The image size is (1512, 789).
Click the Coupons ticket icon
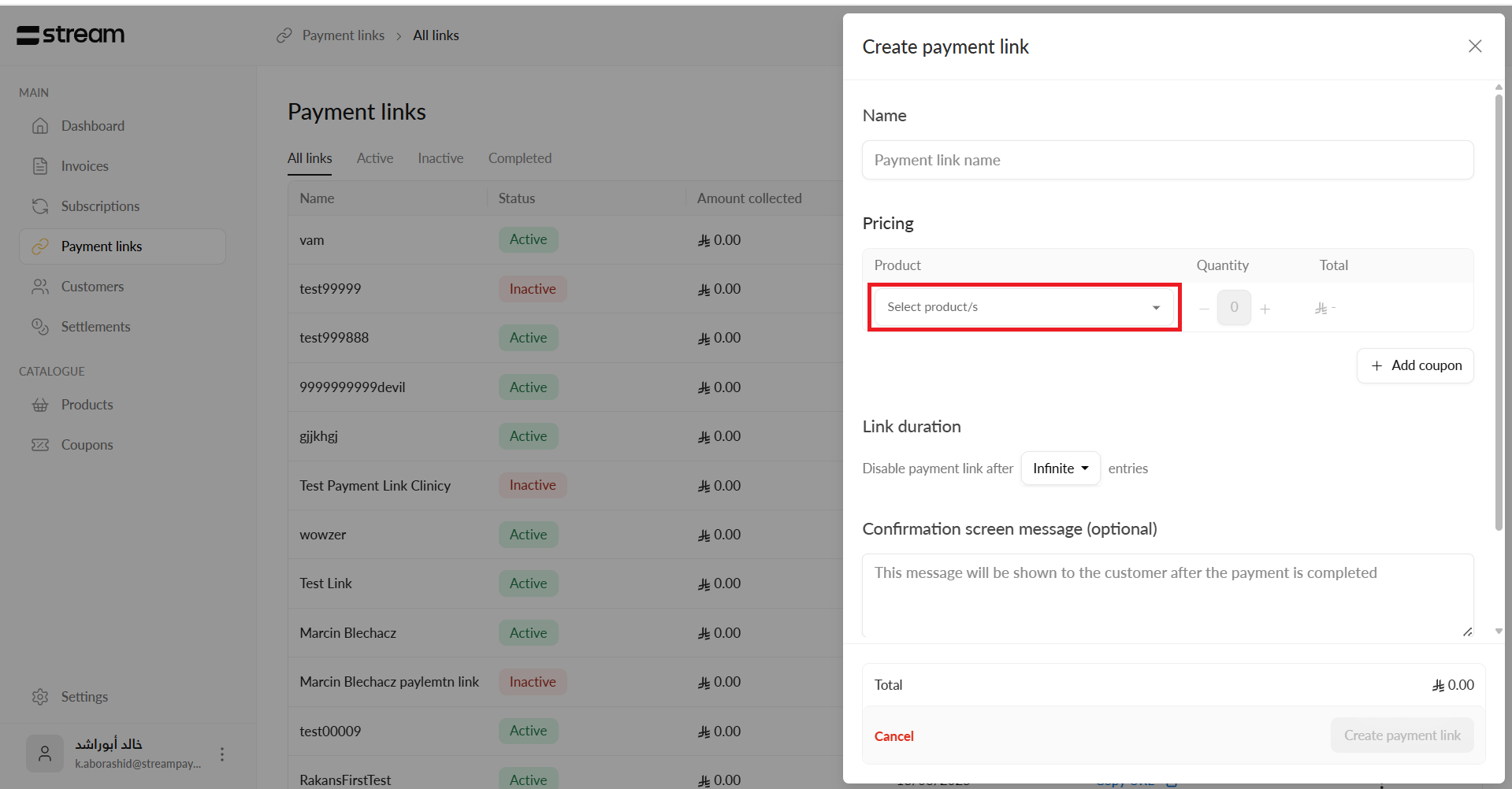pos(40,445)
